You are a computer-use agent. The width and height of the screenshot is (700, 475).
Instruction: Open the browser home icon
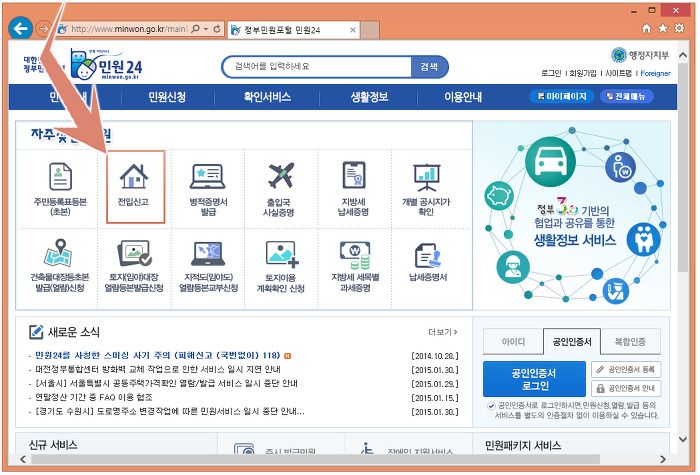[x=646, y=28]
